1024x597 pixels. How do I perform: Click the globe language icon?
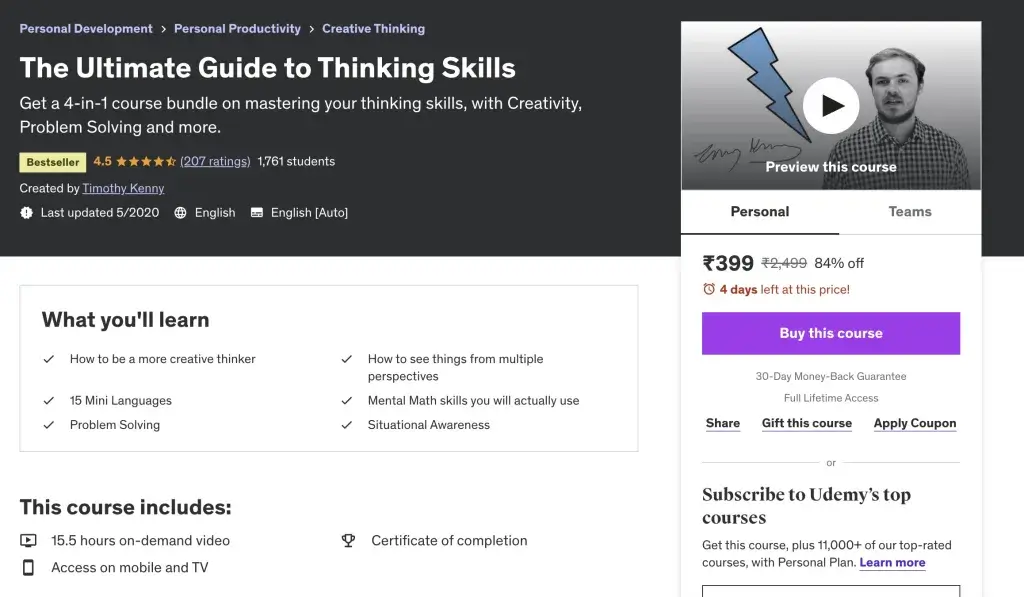click(x=181, y=213)
